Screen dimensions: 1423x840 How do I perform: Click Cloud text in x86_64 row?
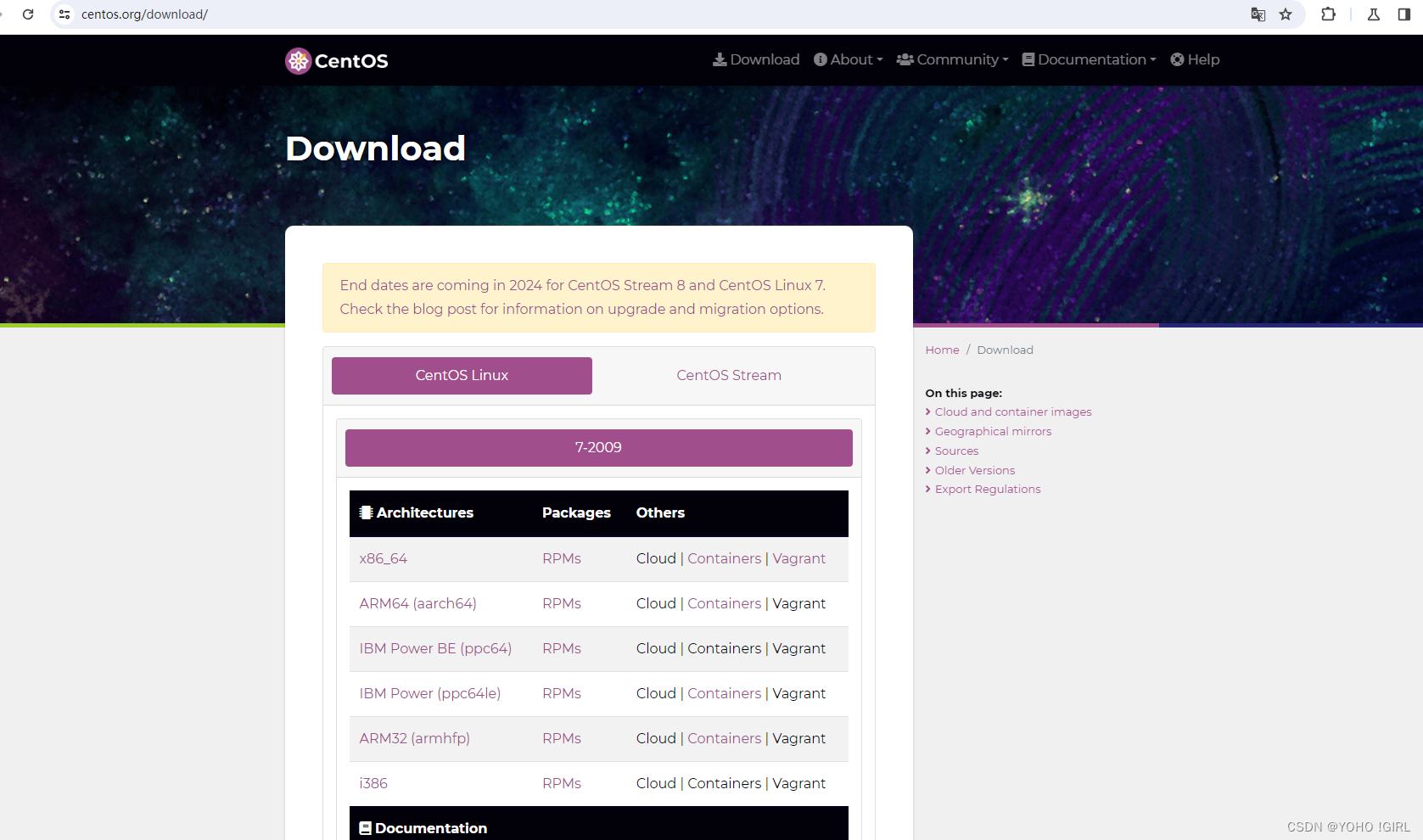pyautogui.click(x=656, y=558)
